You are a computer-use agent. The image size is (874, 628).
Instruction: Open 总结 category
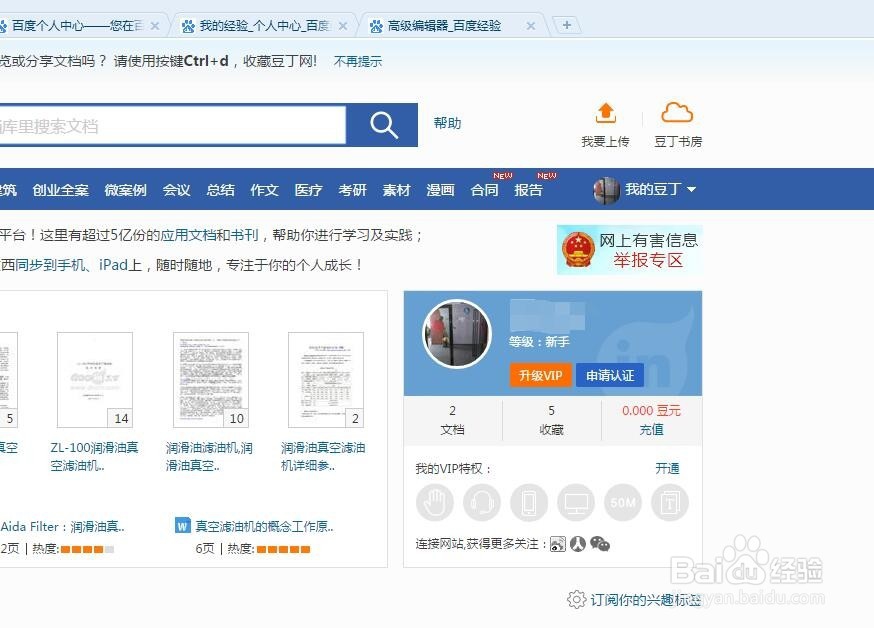[x=220, y=190]
